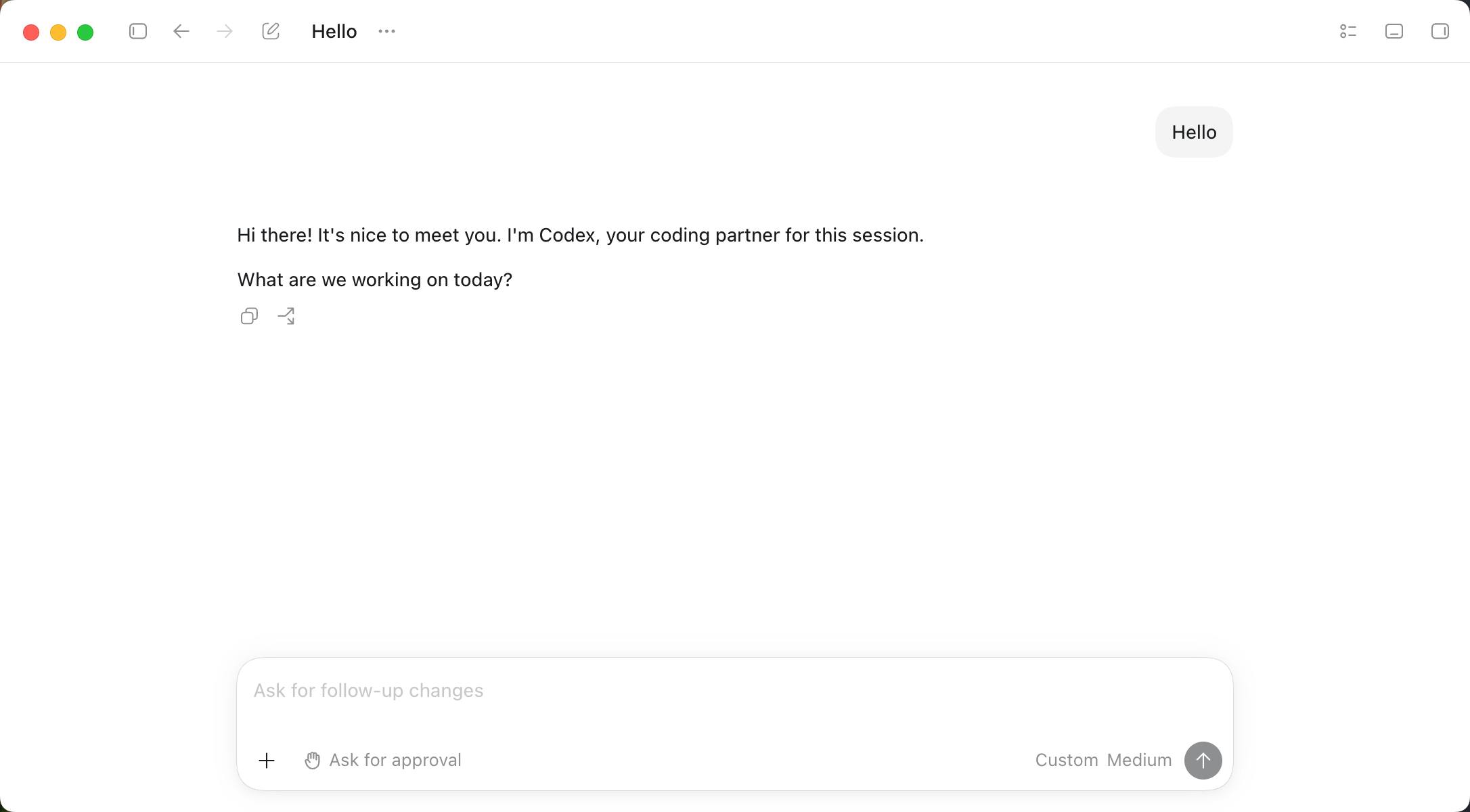Go forward with the right arrow
The image size is (1470, 812).
click(225, 31)
